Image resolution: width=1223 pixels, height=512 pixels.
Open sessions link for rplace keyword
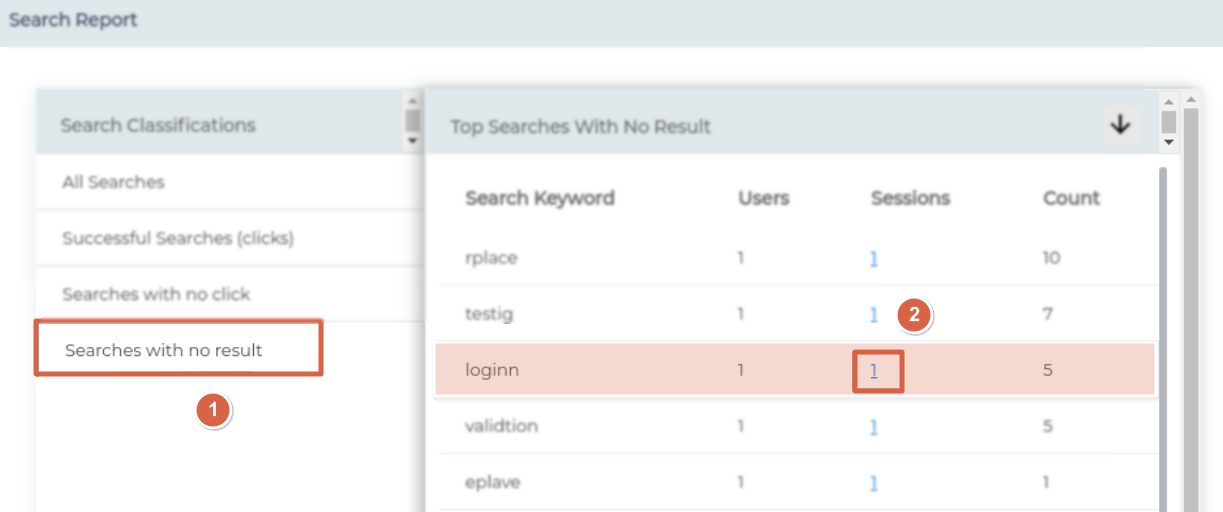[x=873, y=258]
